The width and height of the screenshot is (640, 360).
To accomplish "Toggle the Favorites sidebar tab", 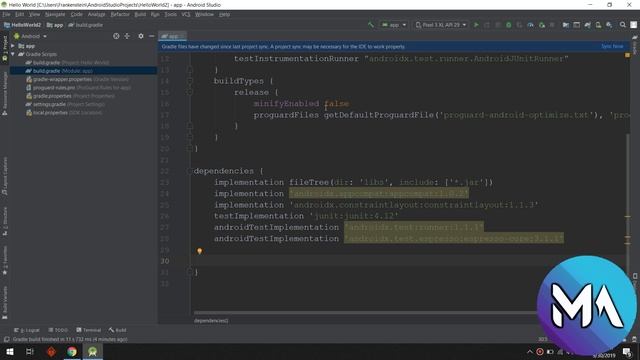I will 5,260.
